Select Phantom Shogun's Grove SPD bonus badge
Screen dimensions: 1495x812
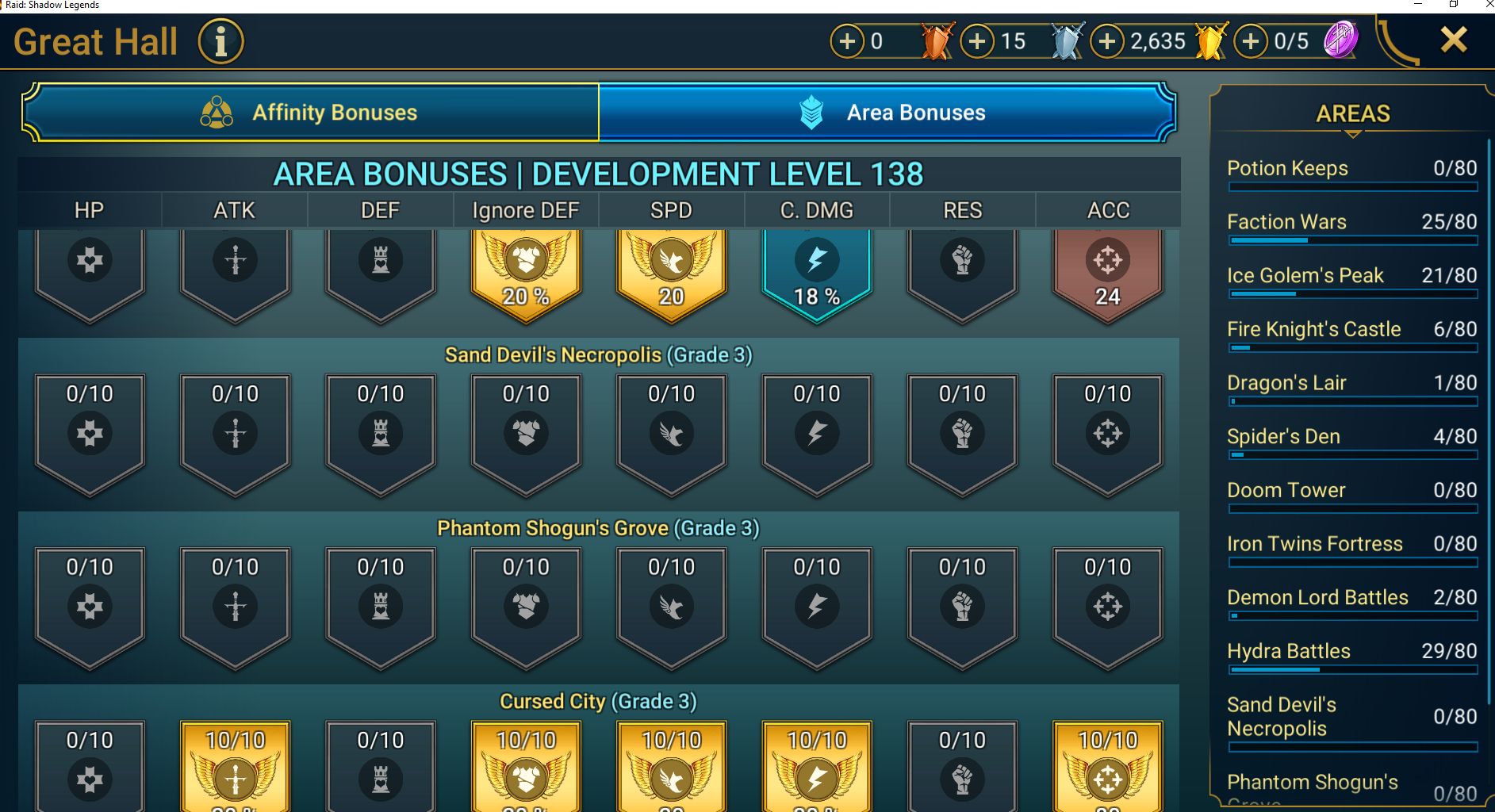[672, 608]
